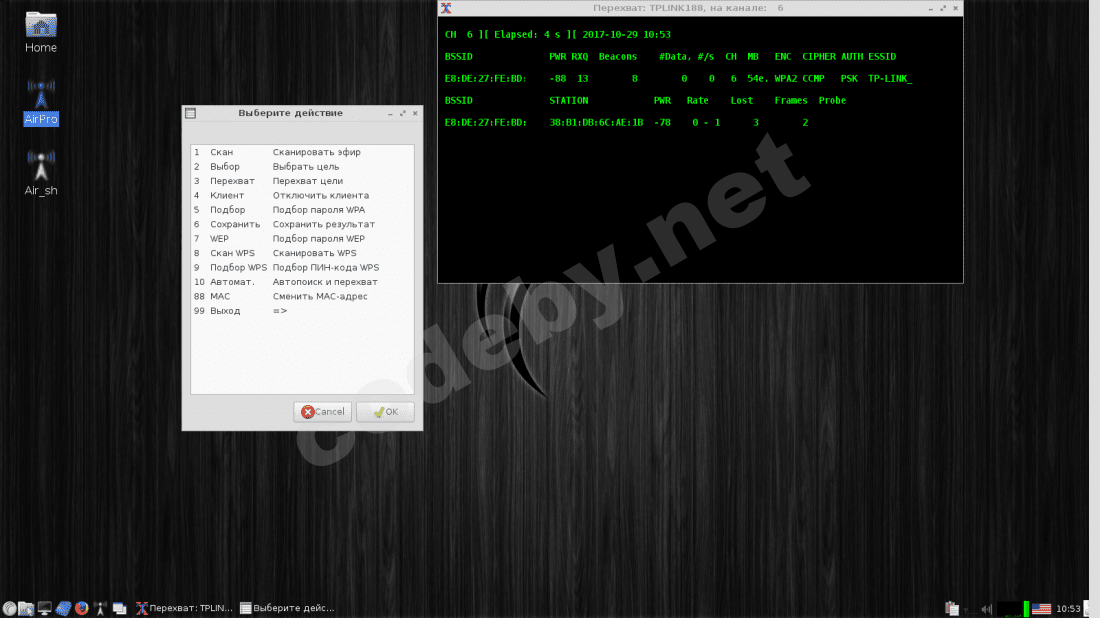Select row 4 Клиент Отключить клиента
This screenshot has width=1100, height=618.
[x=302, y=196]
